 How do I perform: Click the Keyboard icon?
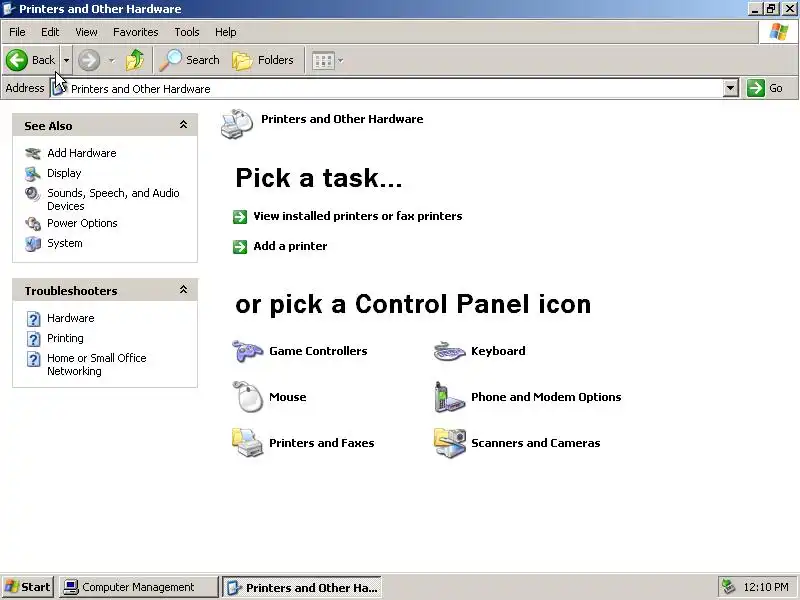pyautogui.click(x=449, y=351)
